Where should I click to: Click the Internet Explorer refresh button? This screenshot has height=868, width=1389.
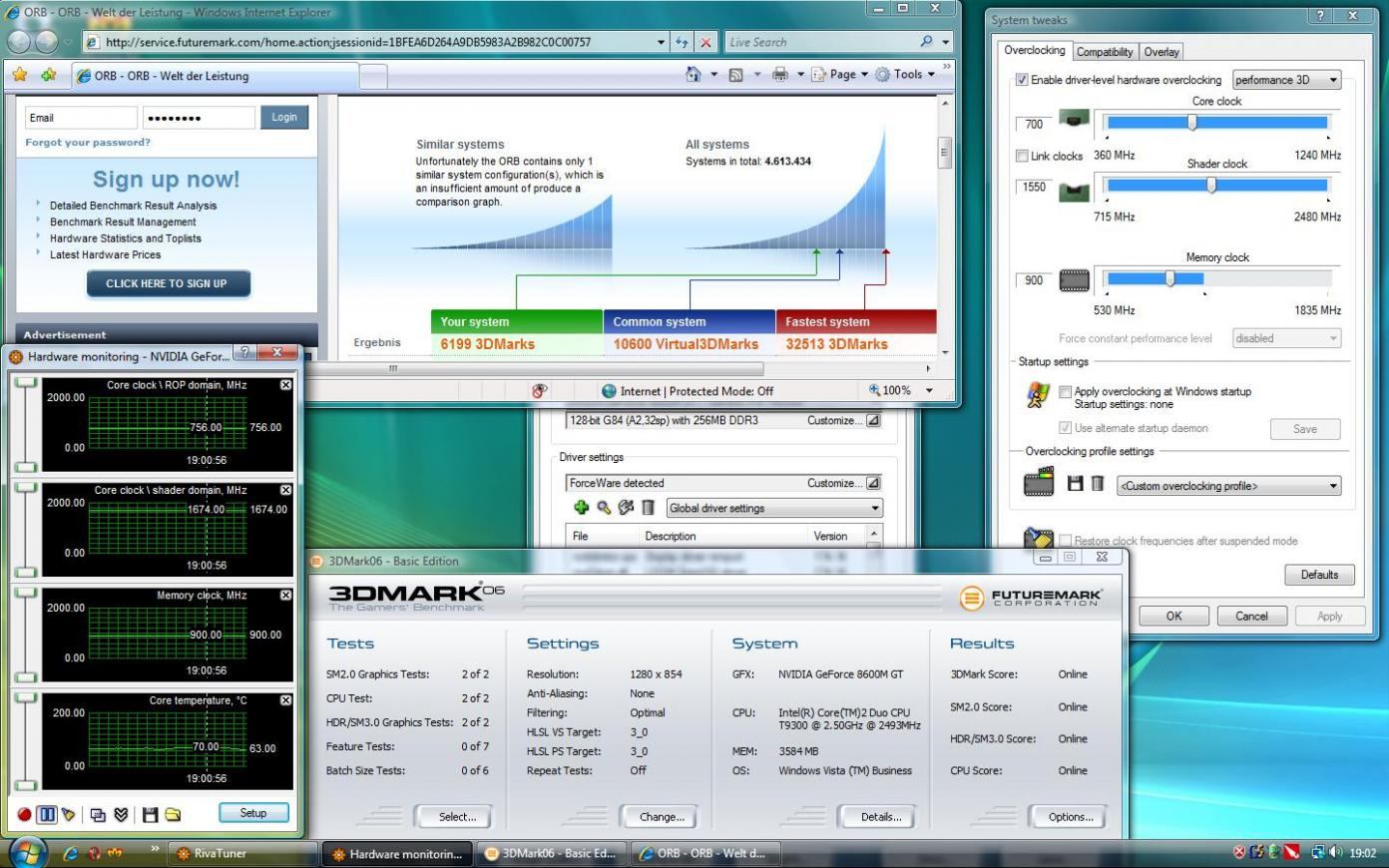coord(683,42)
